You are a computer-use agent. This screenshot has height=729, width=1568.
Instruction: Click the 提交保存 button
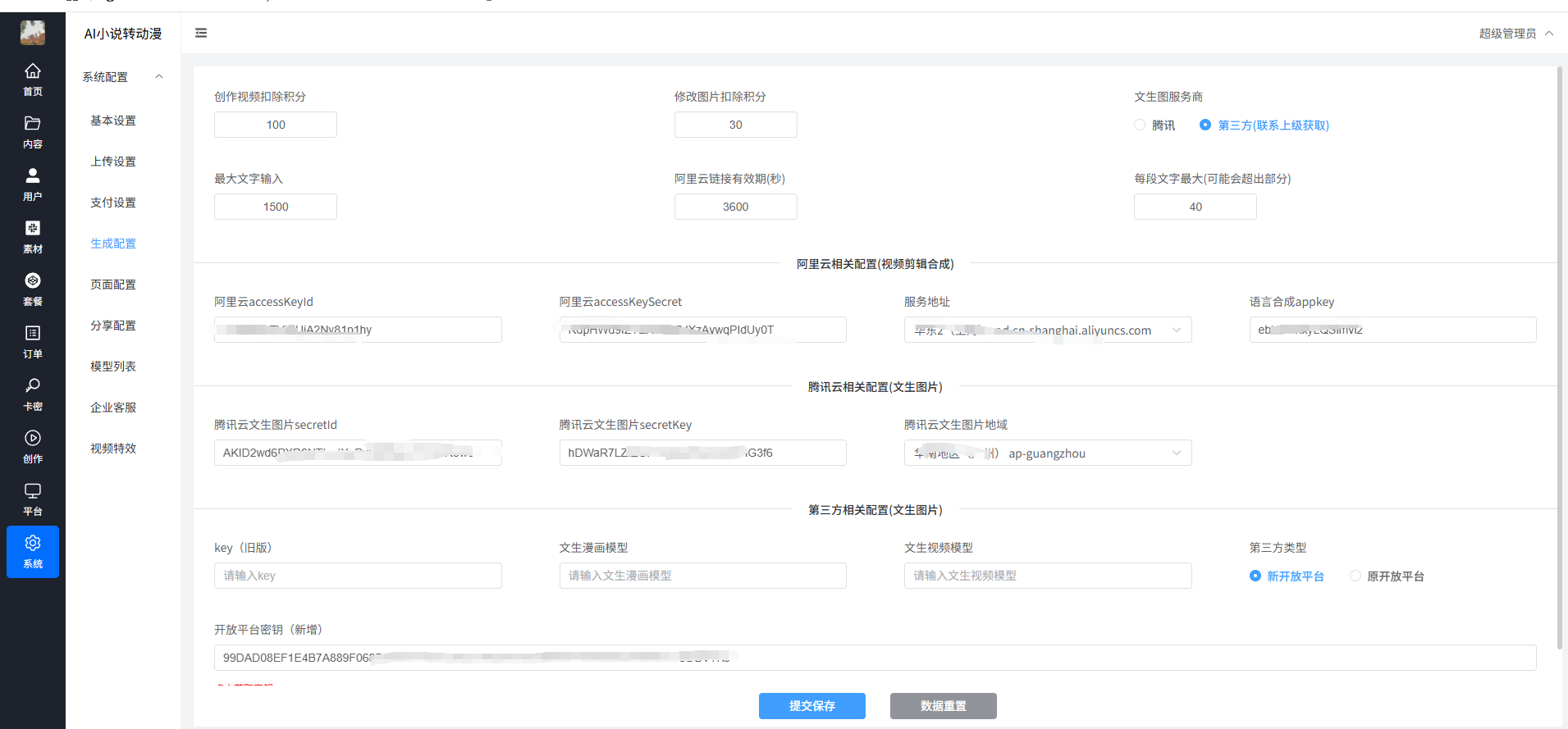(x=812, y=706)
